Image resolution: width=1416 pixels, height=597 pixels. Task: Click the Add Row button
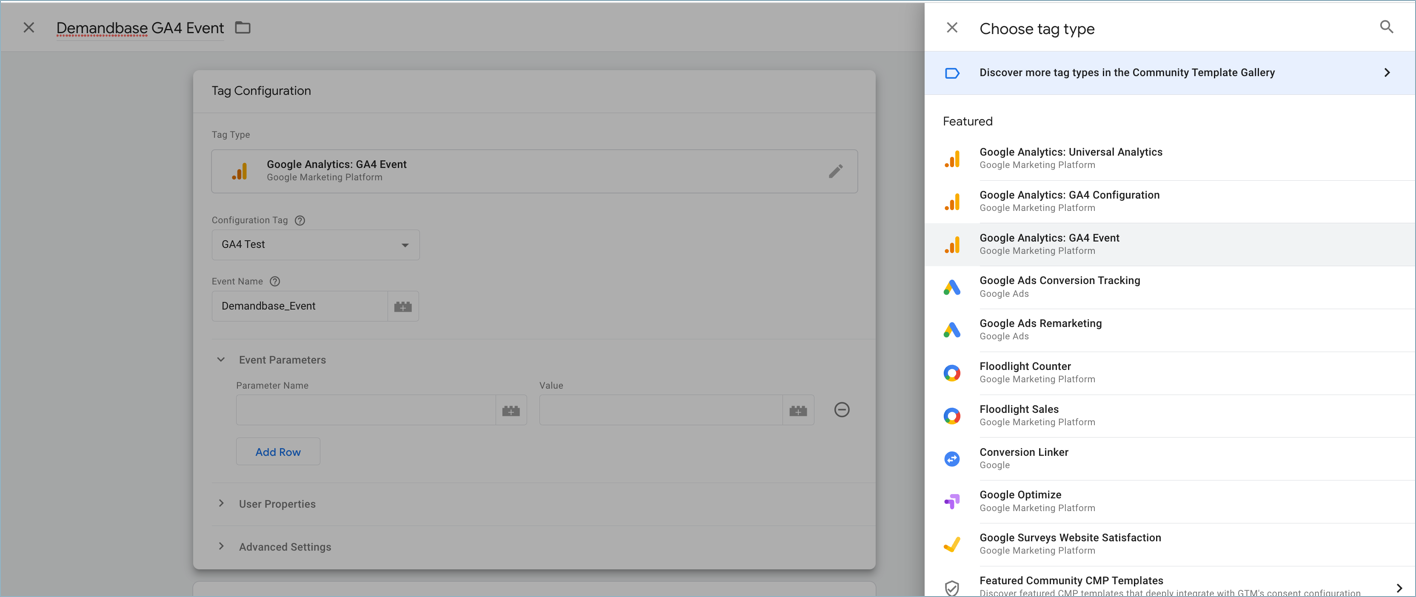pos(278,452)
